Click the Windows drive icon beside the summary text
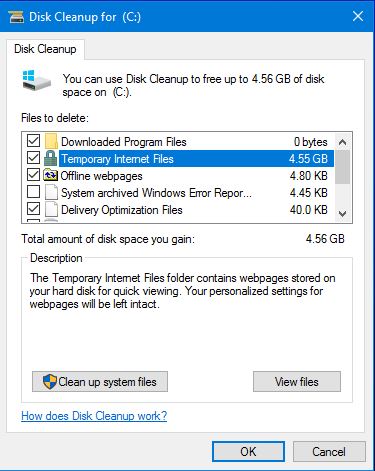This screenshot has height=471, width=375. (37, 80)
